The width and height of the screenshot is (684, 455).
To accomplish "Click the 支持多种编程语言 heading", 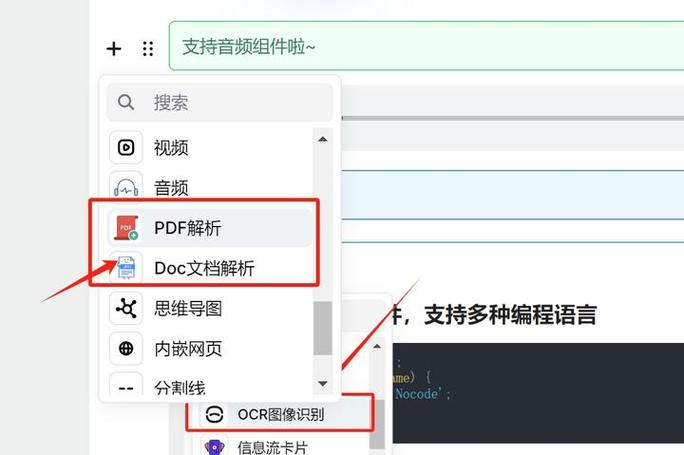I will [x=510, y=315].
